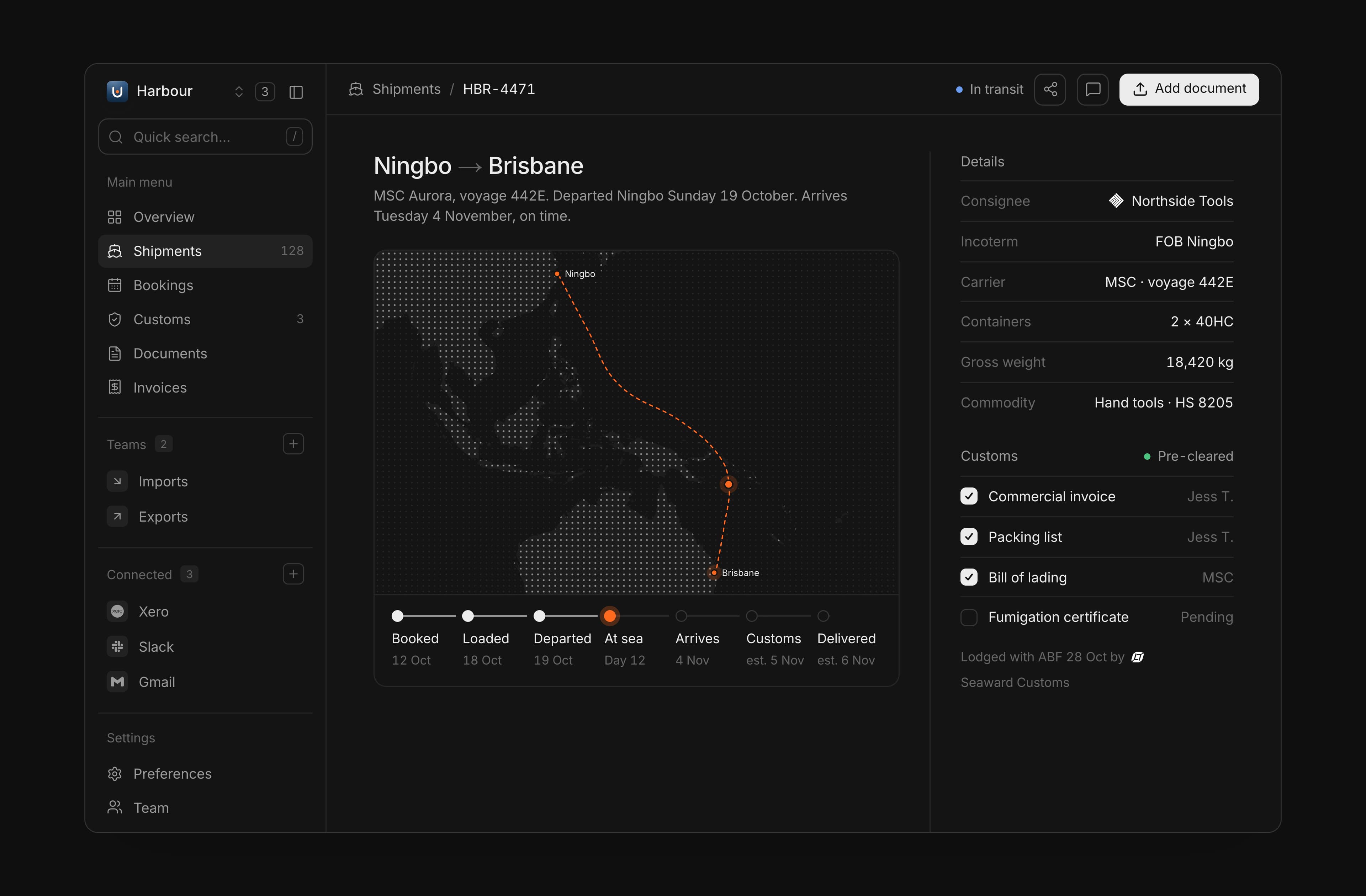Open Customs menu item
1366x896 pixels.
pos(206,320)
